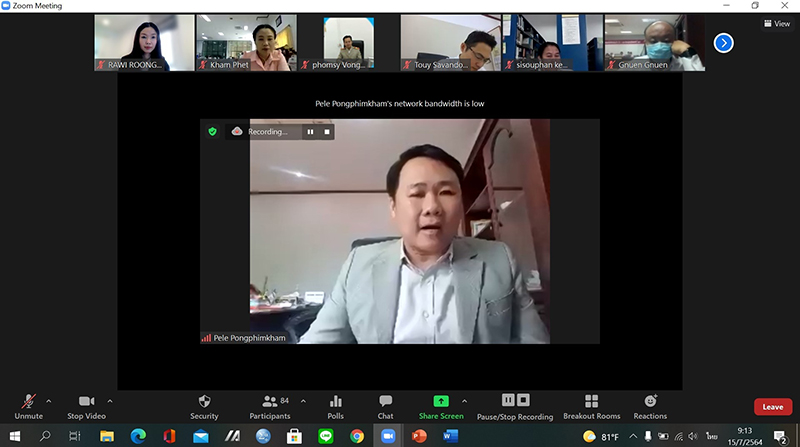The width and height of the screenshot is (800, 447).
Task: Open Word from the taskbar
Action: 451,436
